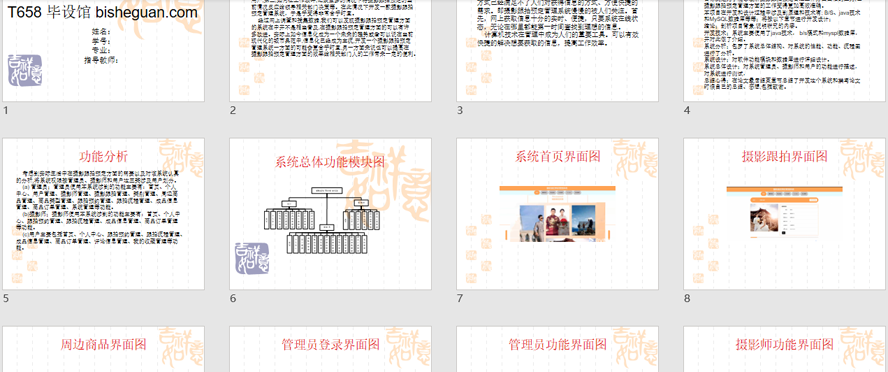The height and width of the screenshot is (372, 888).
Task: Click the slide number 7 label
Action: pyautogui.click(x=460, y=298)
